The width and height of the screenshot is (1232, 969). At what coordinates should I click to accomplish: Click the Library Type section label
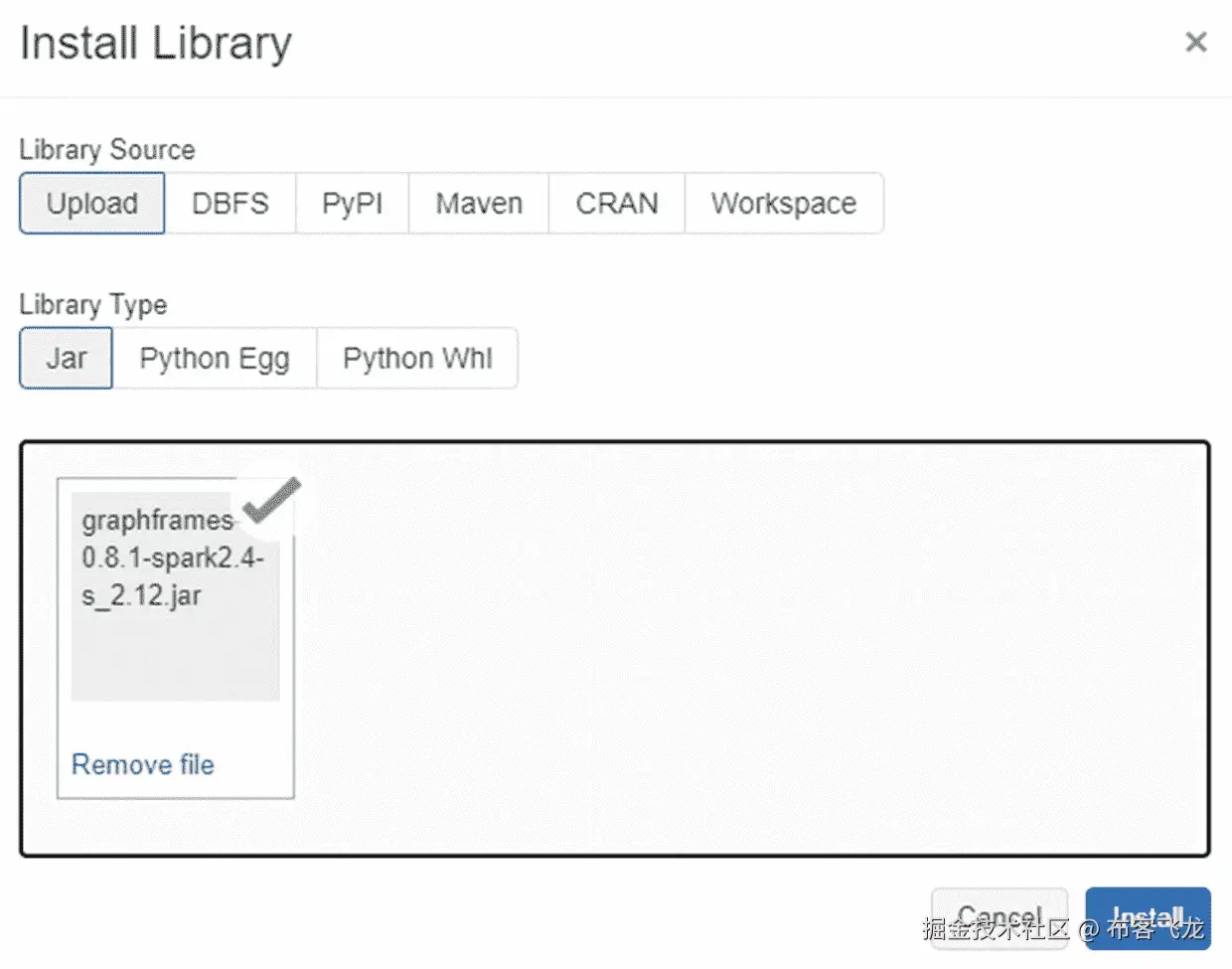(x=92, y=305)
